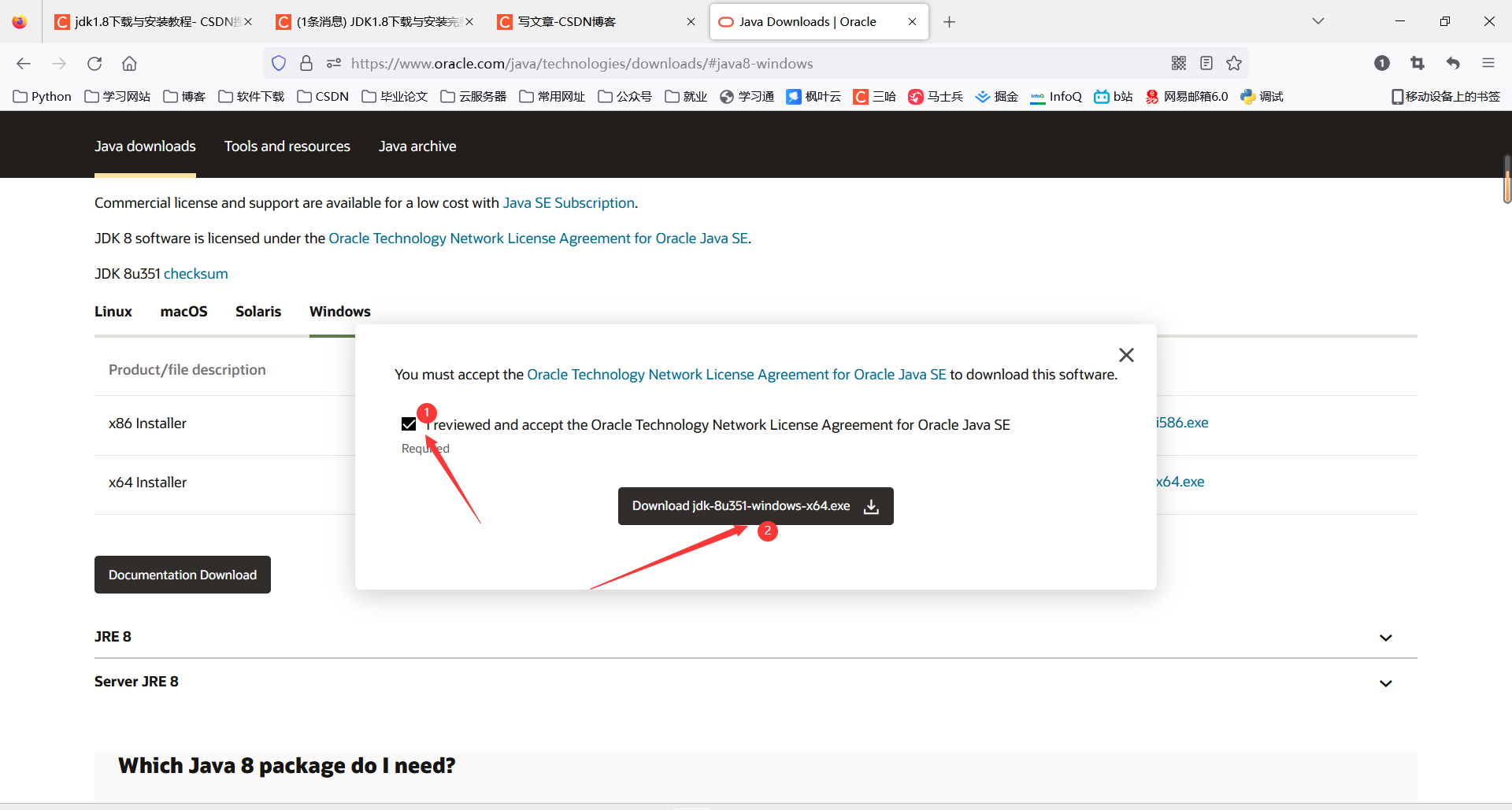
Task: Open b站 bookmark
Action: (1114, 97)
